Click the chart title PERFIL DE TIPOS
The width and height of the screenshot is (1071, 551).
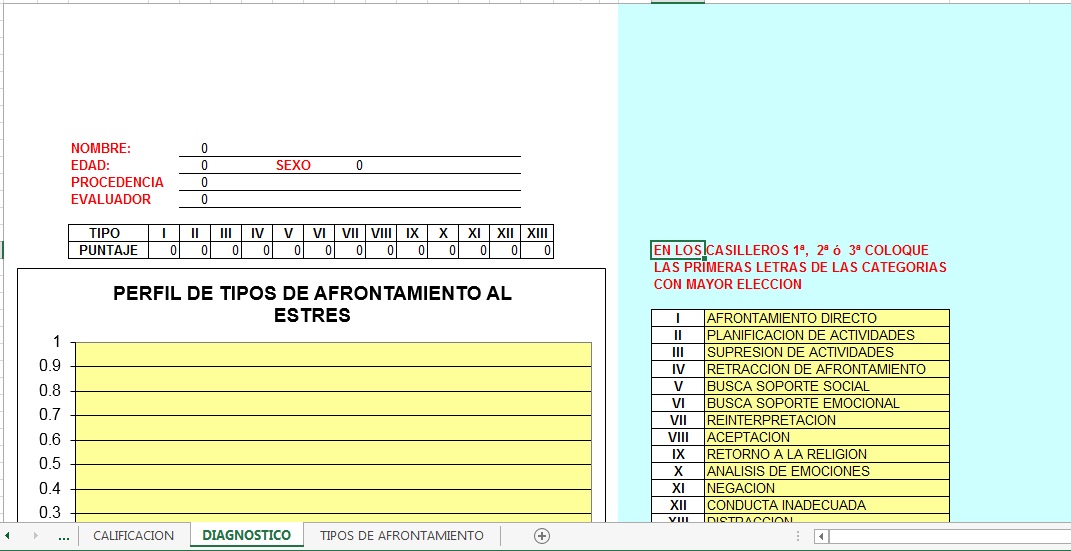click(312, 304)
